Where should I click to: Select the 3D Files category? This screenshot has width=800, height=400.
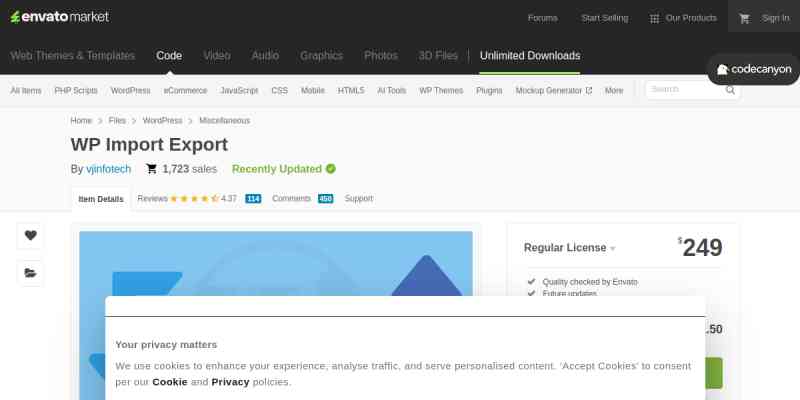[438, 56]
